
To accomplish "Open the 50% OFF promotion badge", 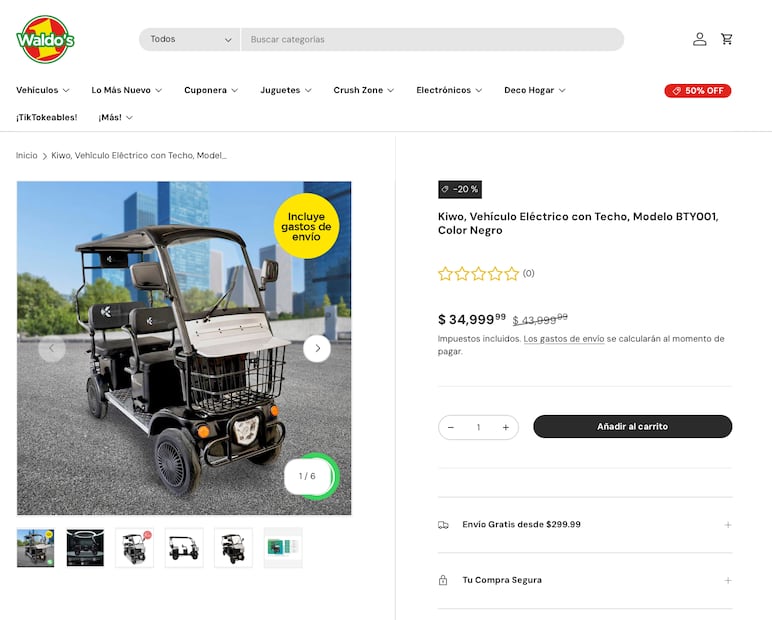I will pos(698,90).
